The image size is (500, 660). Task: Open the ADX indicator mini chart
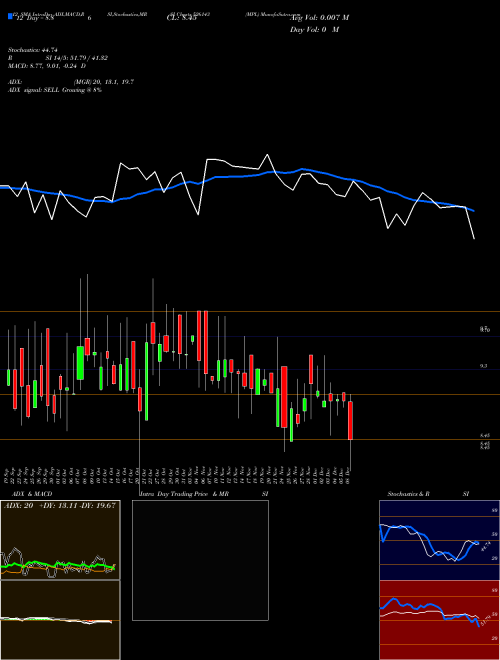(x=60, y=540)
